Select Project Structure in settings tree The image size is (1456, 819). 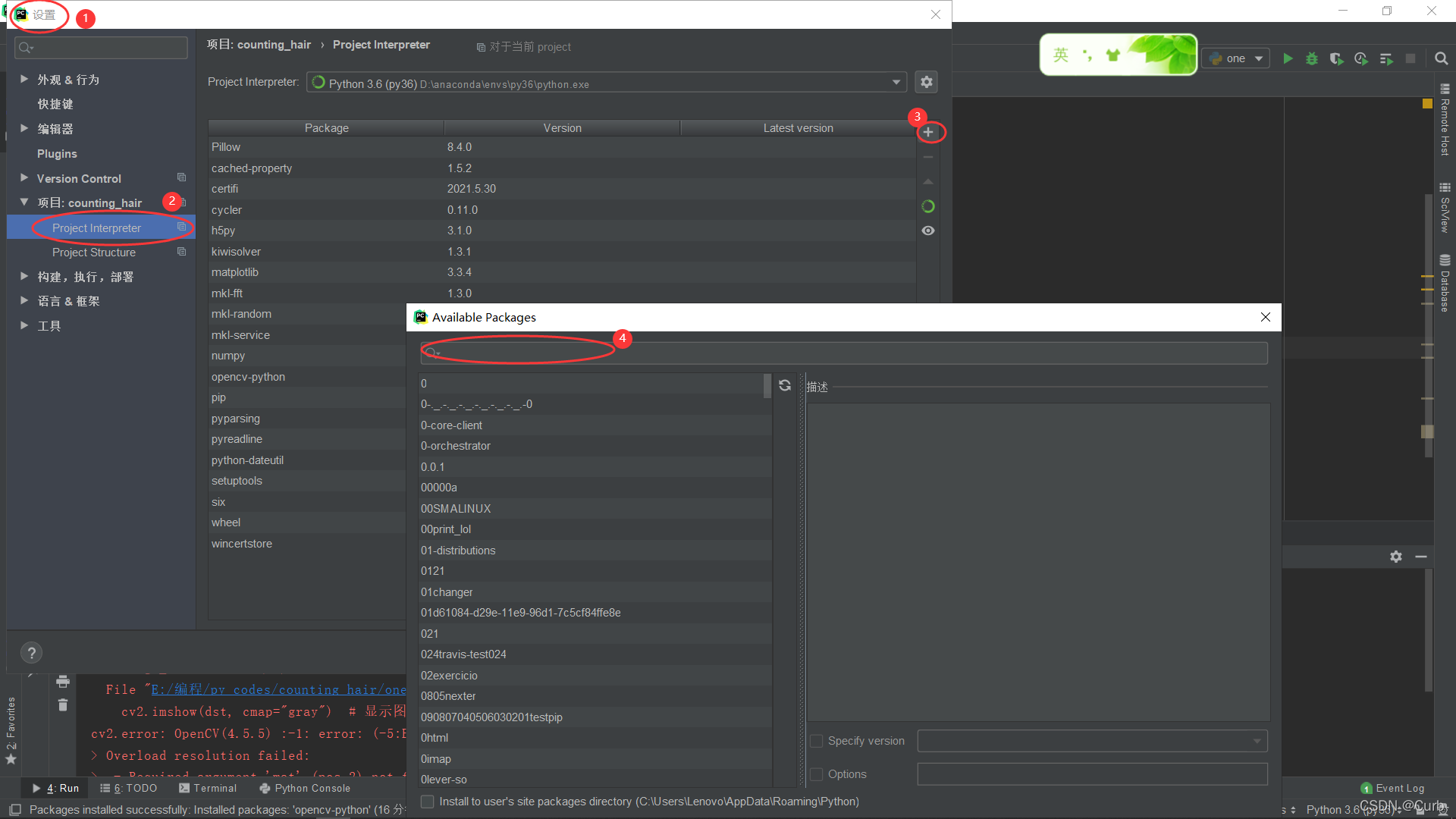(x=94, y=252)
